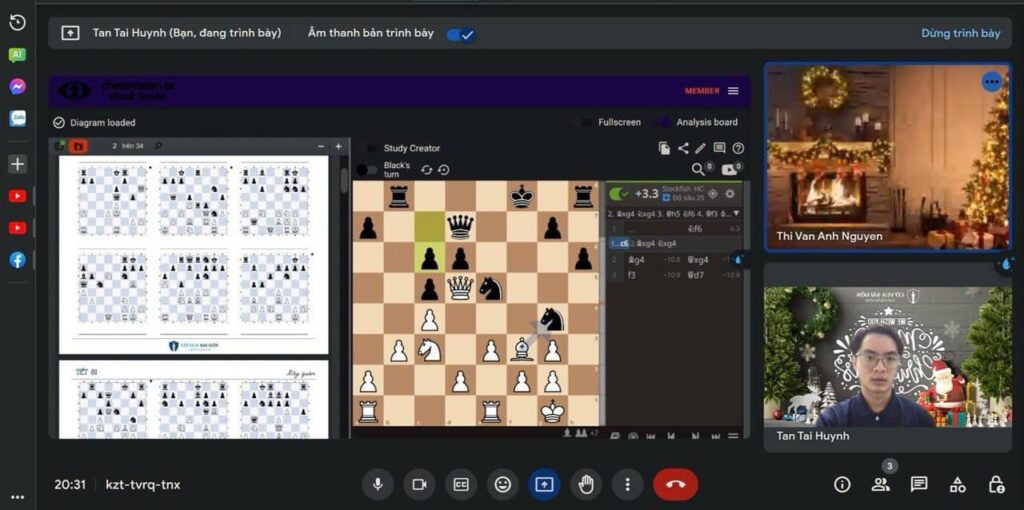
Task: Click 'Dừng trình bày' to stop presenting
Action: click(x=960, y=33)
